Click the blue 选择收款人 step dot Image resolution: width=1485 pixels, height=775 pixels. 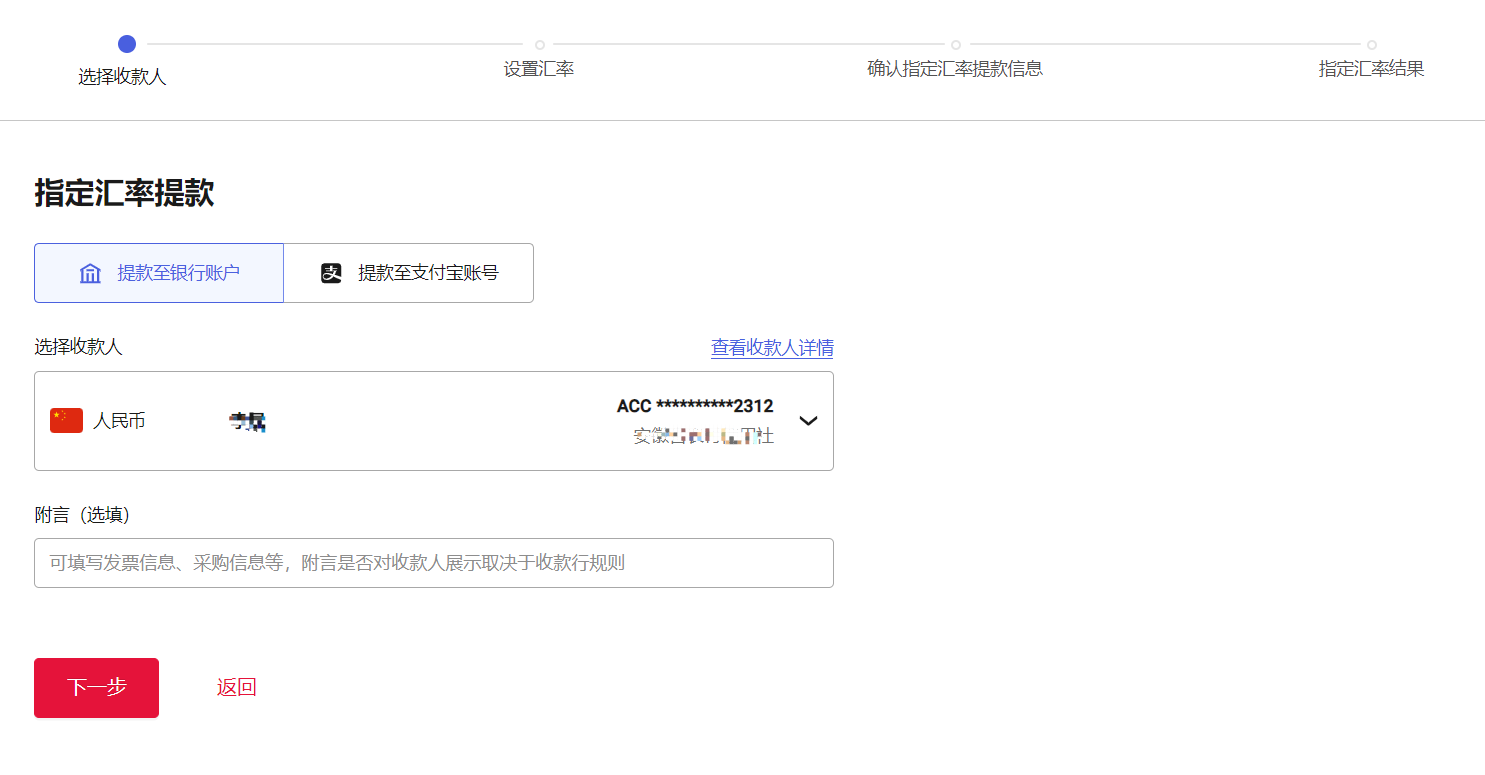(126, 44)
